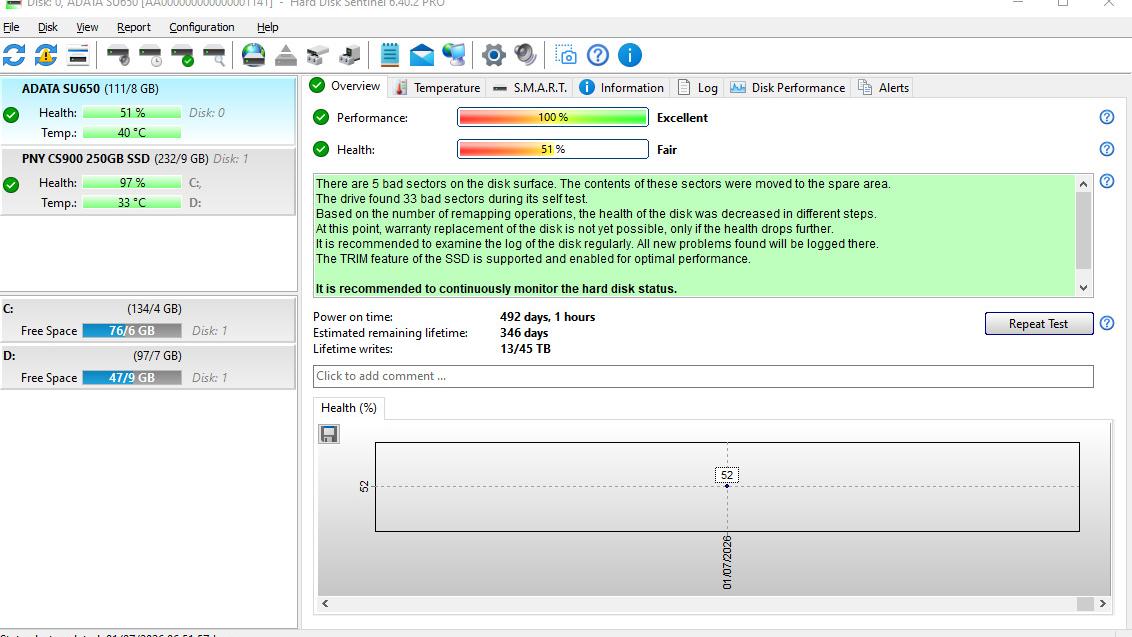Viewport: 1132px width, 637px height.
Task: Click the camera screenshot capture icon
Action: (x=566, y=55)
